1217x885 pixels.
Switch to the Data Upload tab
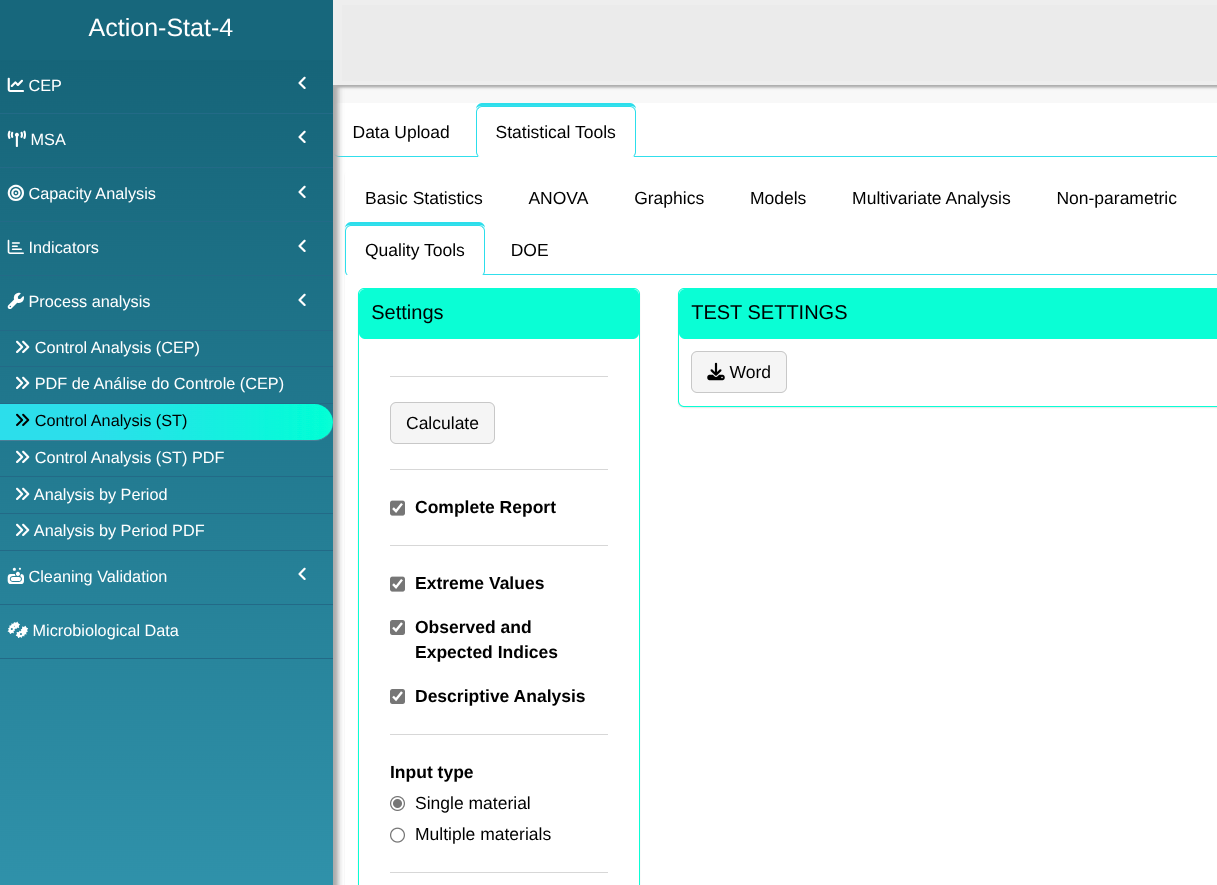[401, 132]
